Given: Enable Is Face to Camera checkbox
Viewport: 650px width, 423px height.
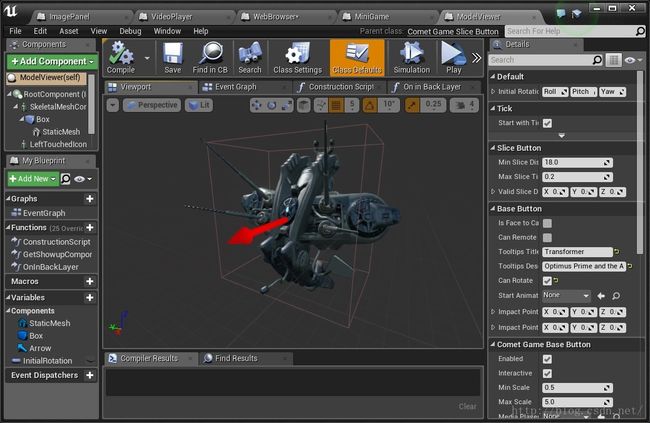Looking at the screenshot, I should [x=547, y=223].
